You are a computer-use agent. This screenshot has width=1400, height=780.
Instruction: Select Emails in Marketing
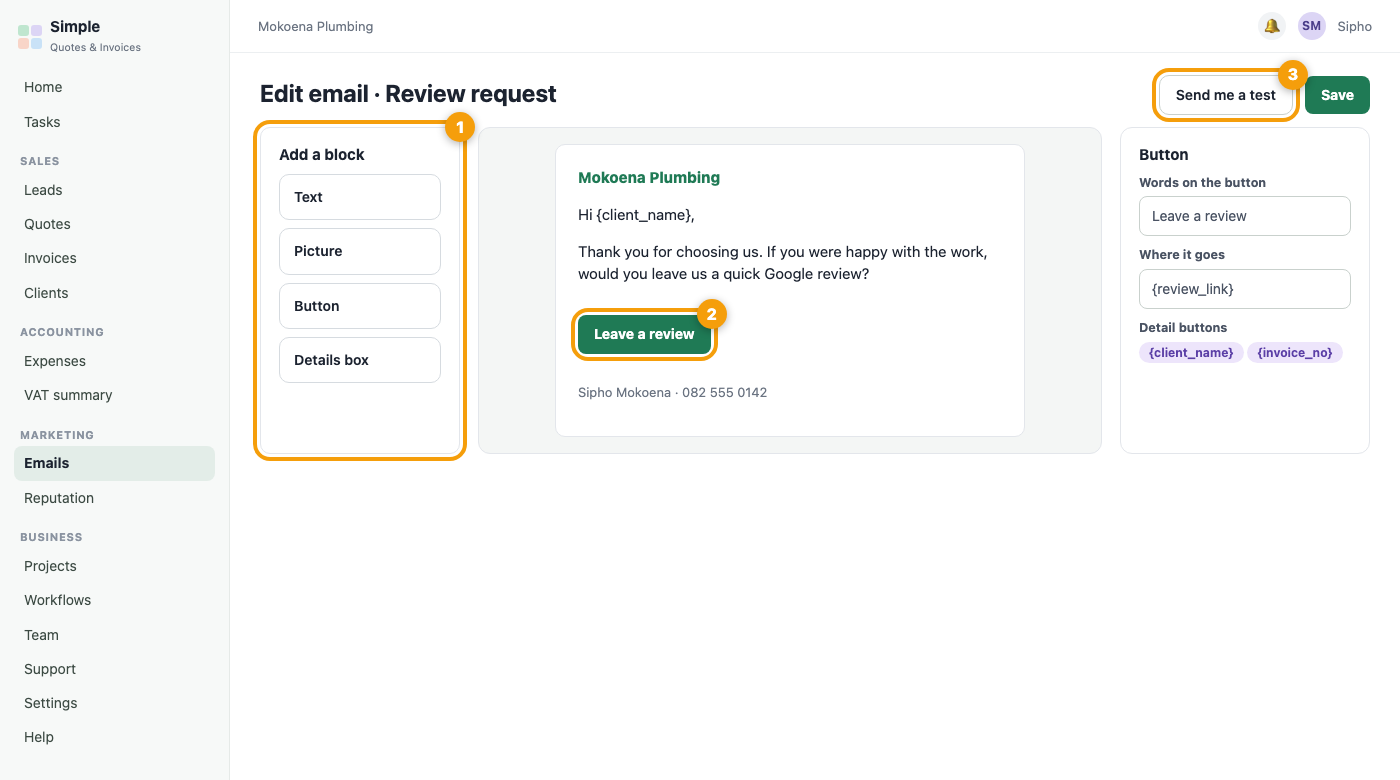114,463
